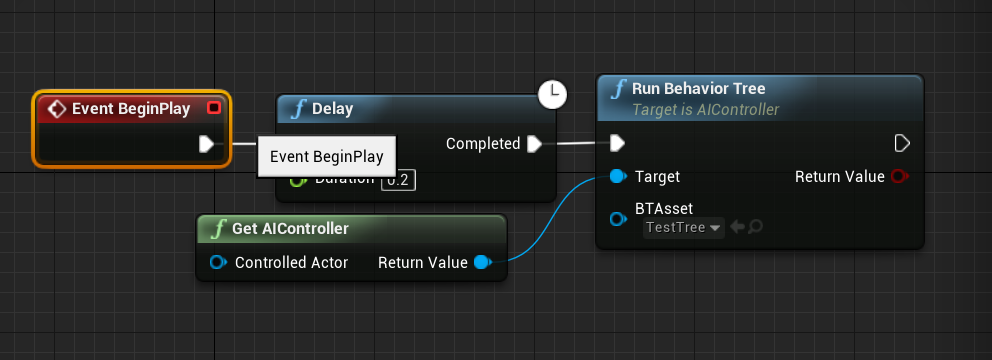Select the Event BeginPlay node title
Screen dimensions: 992x360
(x=131, y=109)
